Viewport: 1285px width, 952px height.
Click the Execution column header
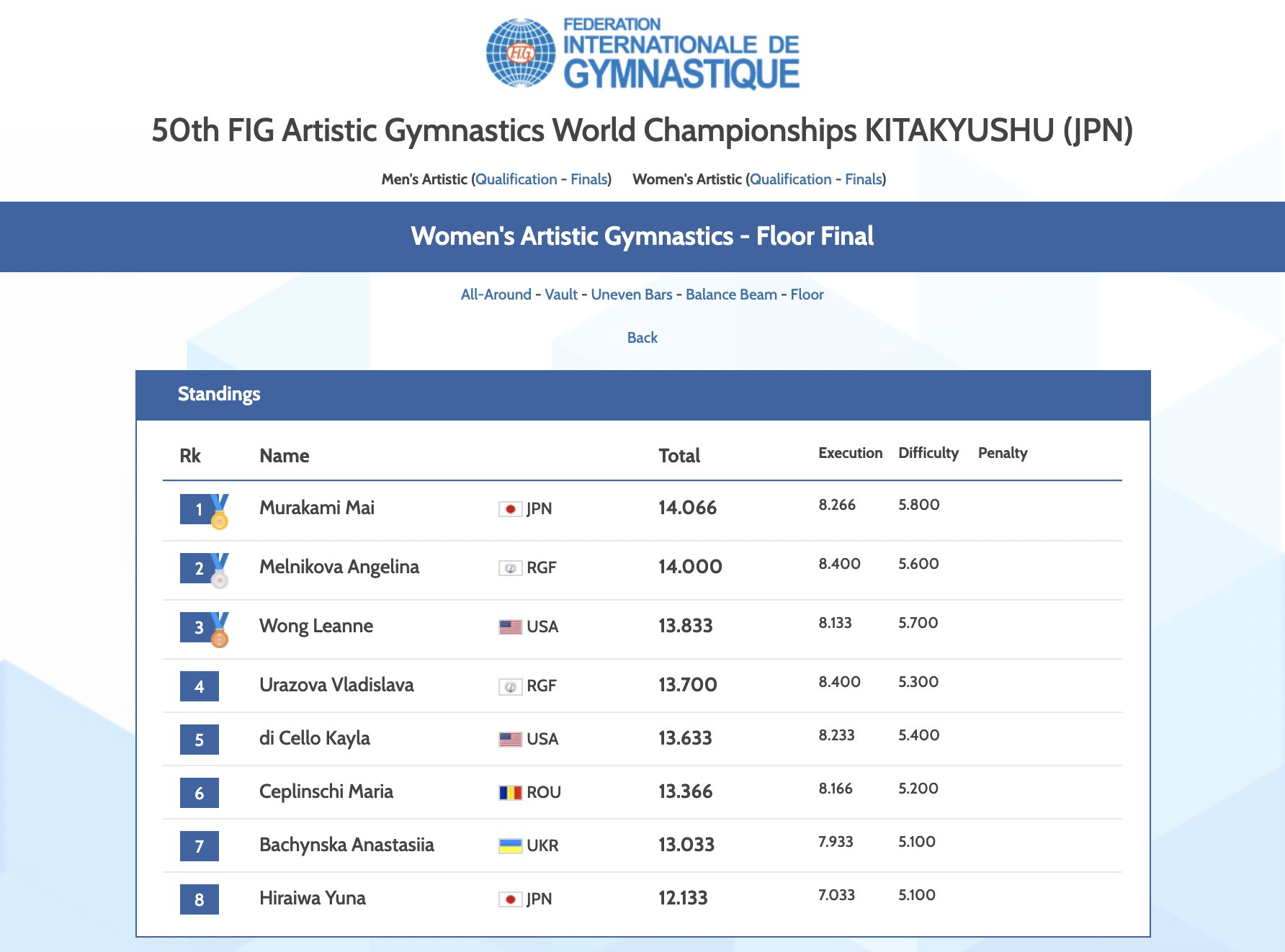tap(851, 453)
